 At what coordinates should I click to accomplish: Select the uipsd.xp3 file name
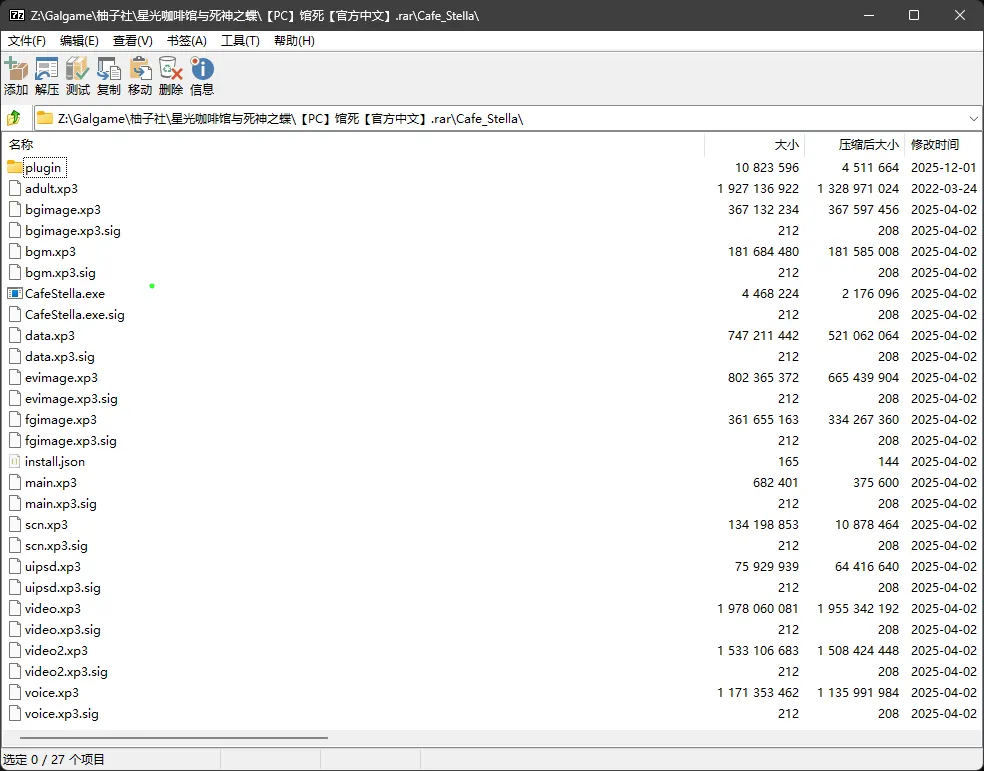[53, 567]
